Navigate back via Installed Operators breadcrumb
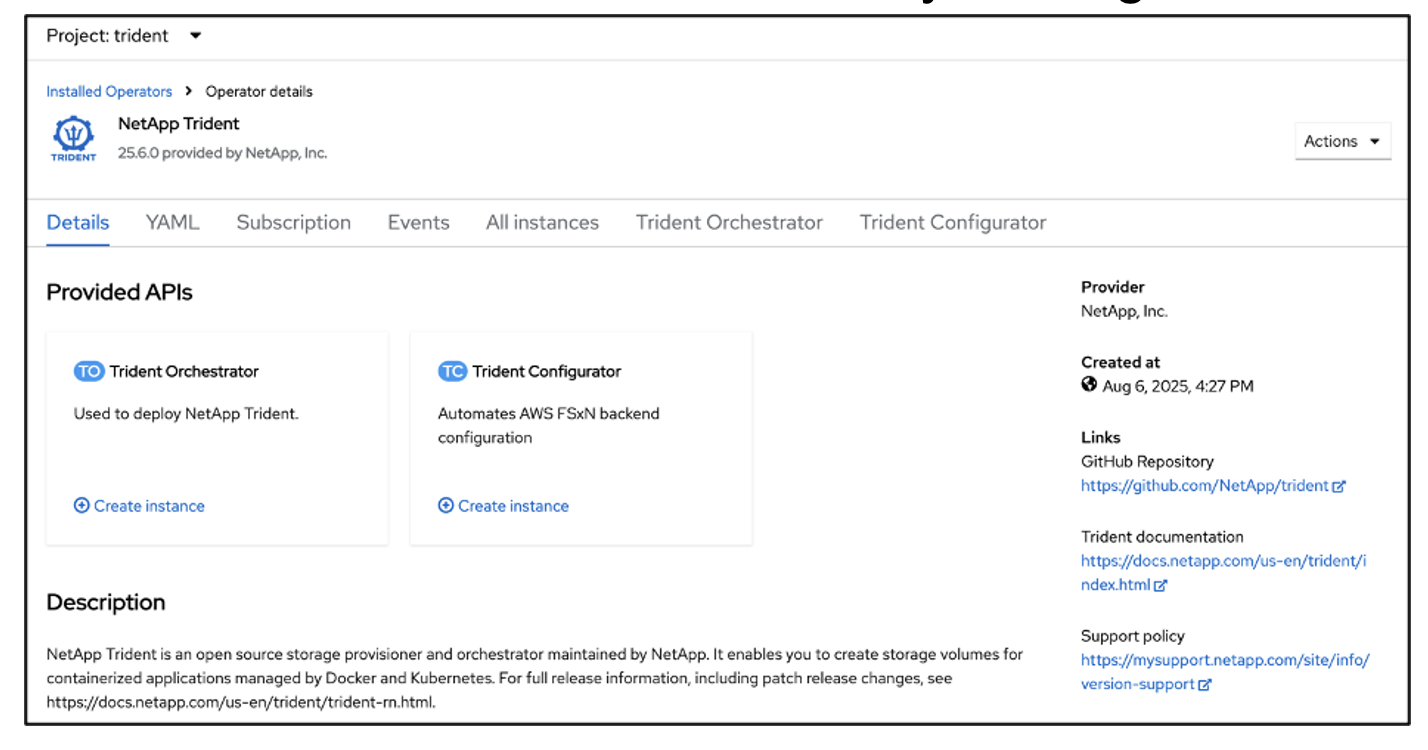This screenshot has width=1428, height=750. pyautogui.click(x=109, y=91)
